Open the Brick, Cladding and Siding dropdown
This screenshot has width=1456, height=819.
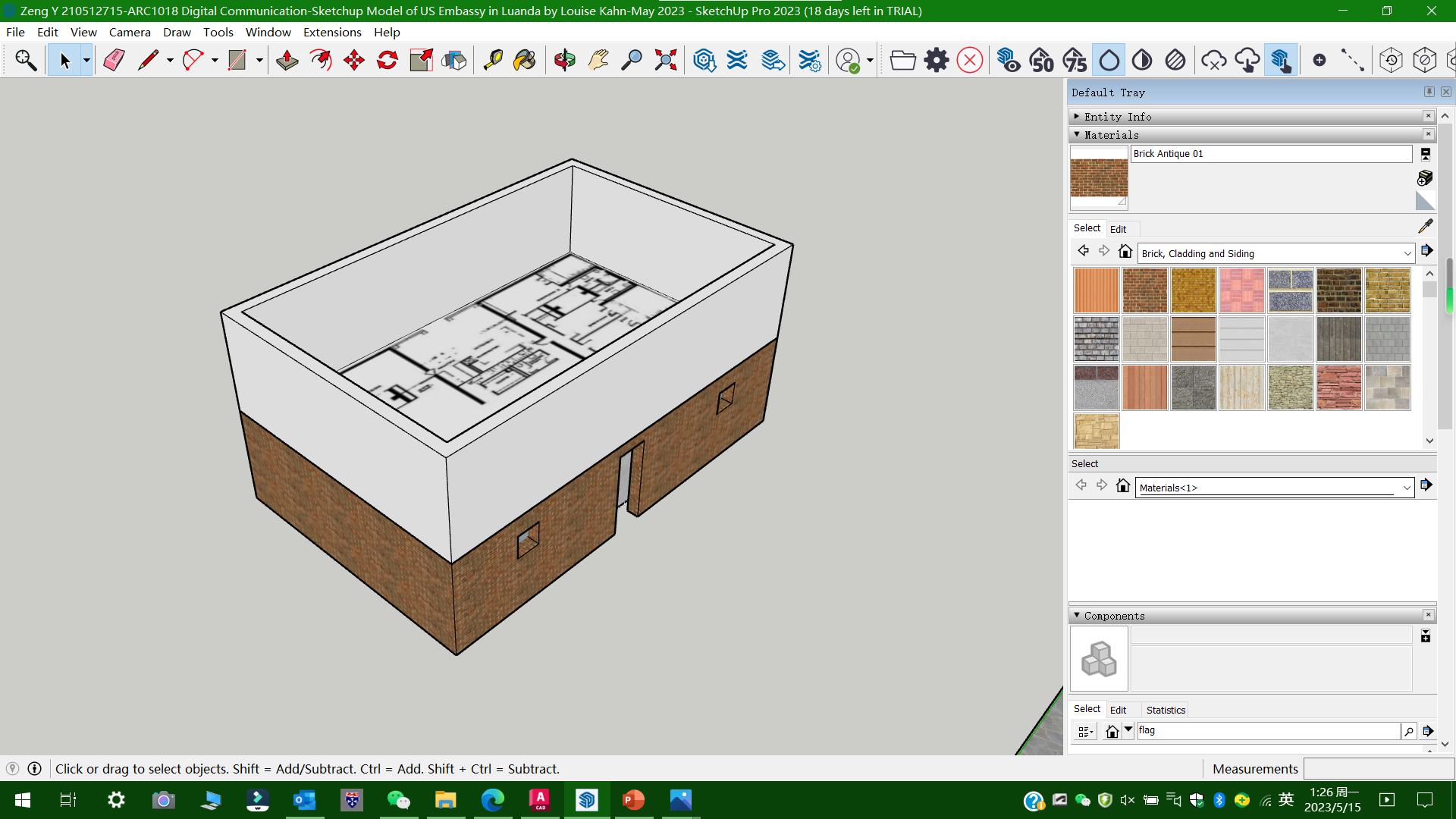1407,253
